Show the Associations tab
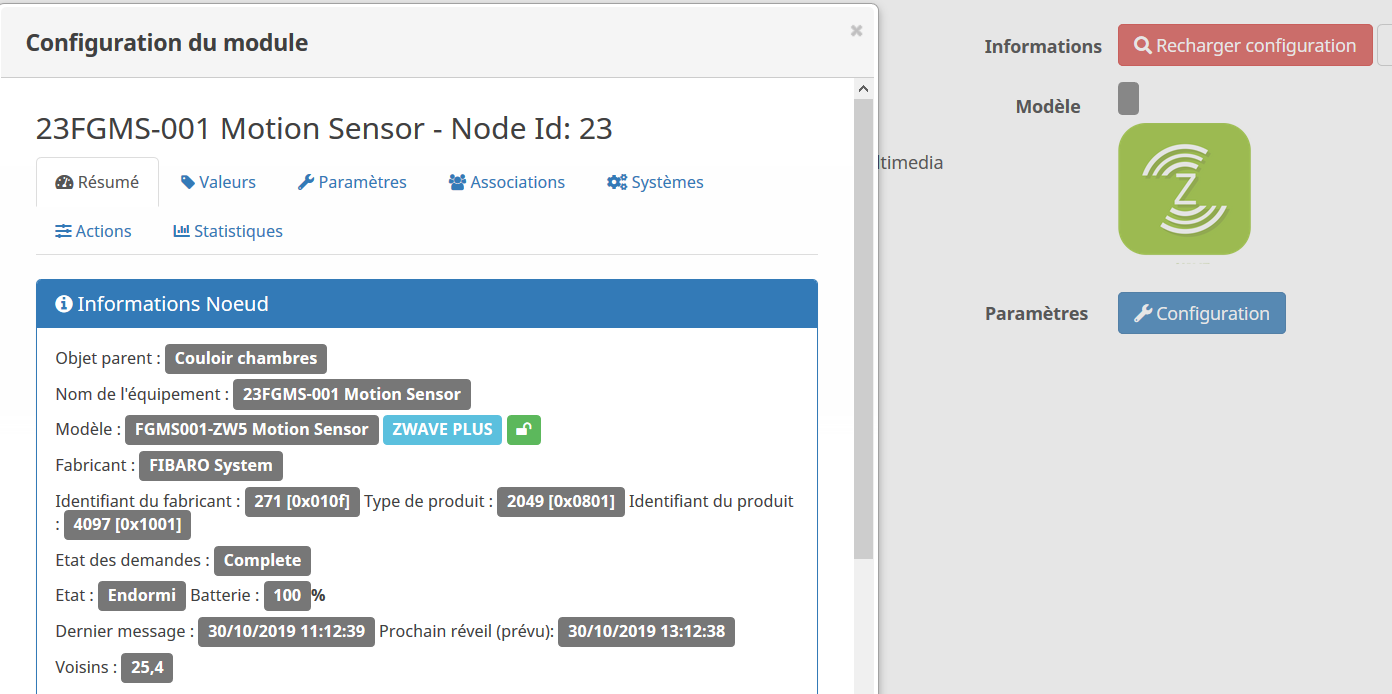 pos(507,182)
